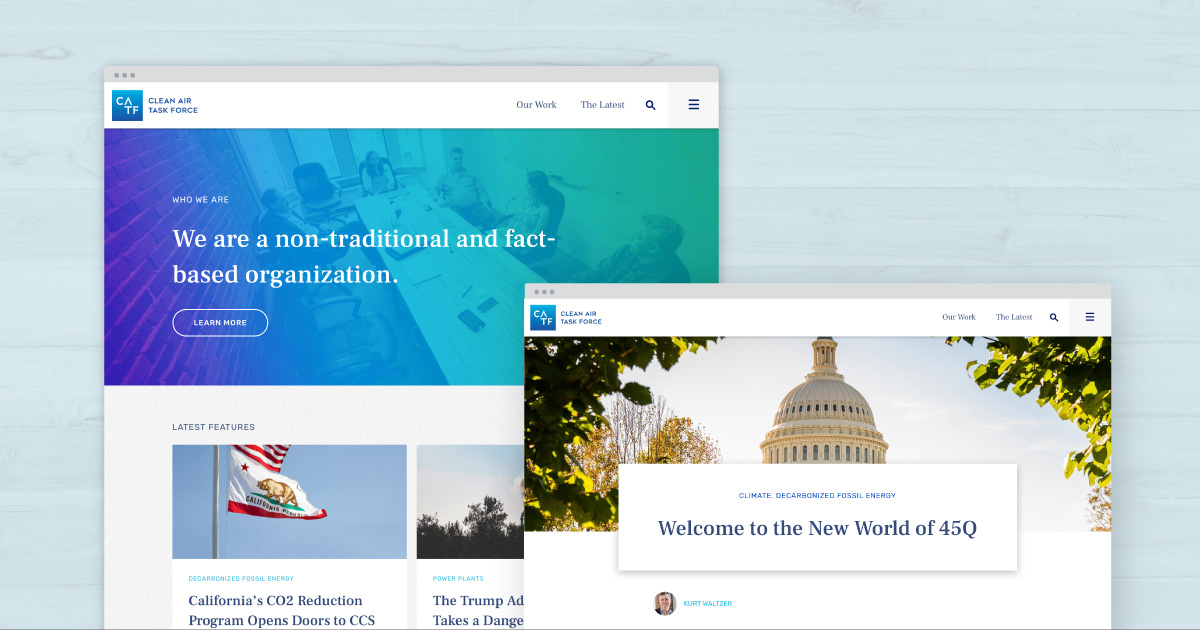The image size is (1200, 630).
Task: Open the Trump Administration article headline
Action: pyautogui.click(x=478, y=600)
